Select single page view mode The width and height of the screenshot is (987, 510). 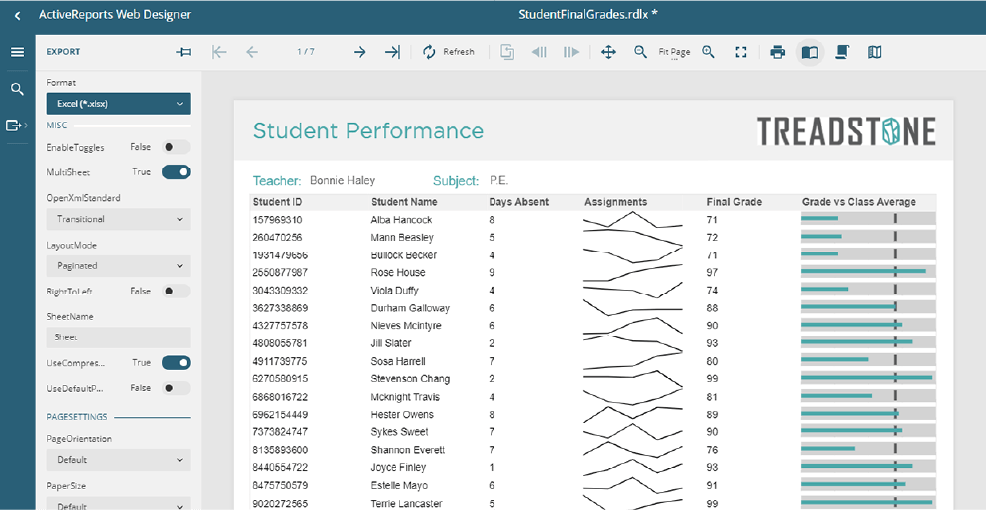click(809, 52)
